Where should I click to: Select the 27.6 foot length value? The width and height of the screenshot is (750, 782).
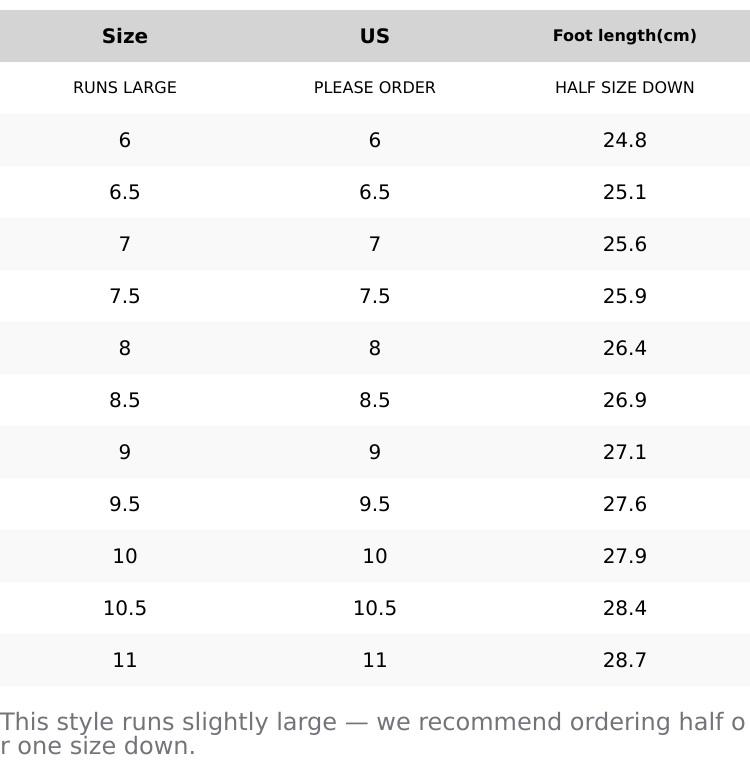pyautogui.click(x=625, y=504)
